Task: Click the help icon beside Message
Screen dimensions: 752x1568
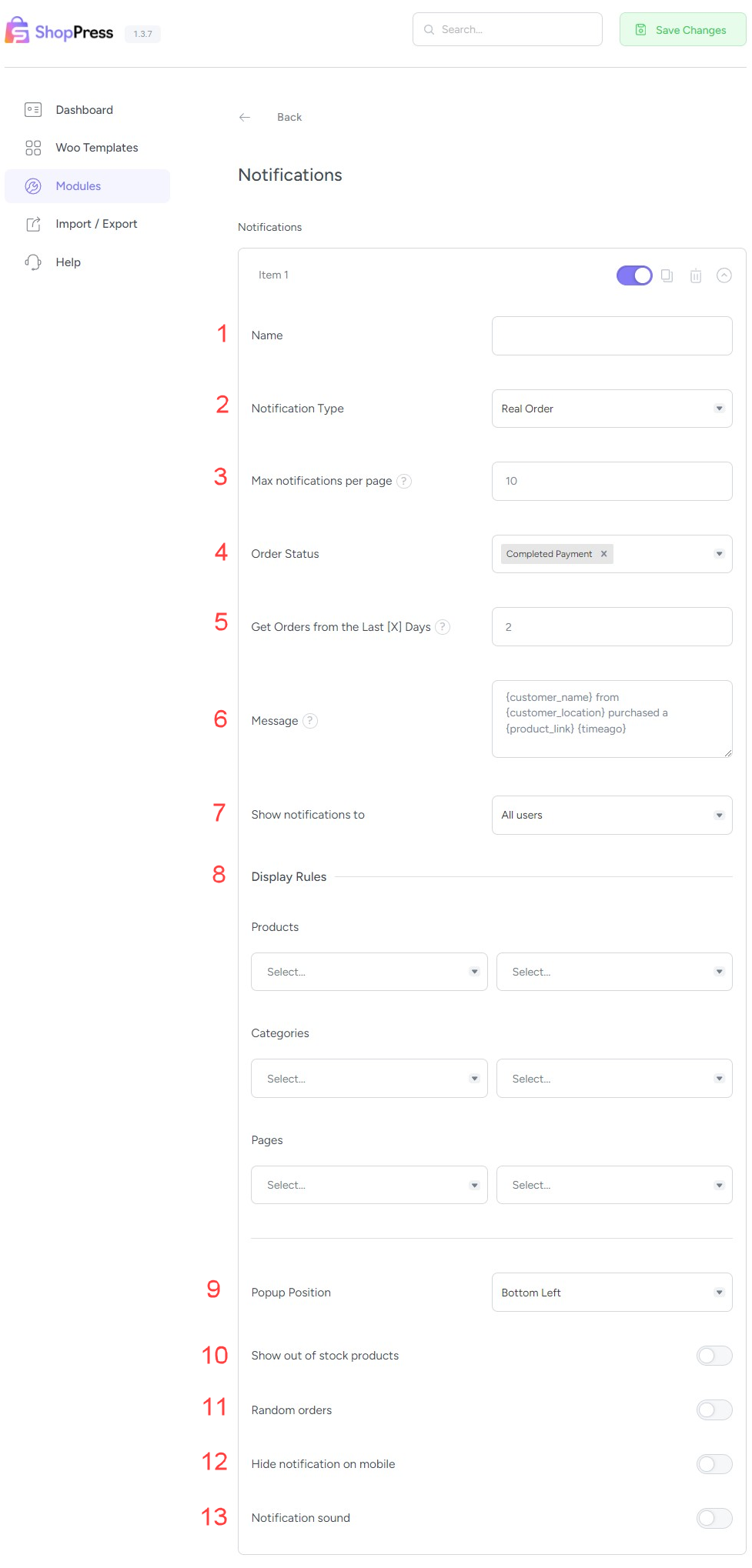Action: pyautogui.click(x=310, y=721)
